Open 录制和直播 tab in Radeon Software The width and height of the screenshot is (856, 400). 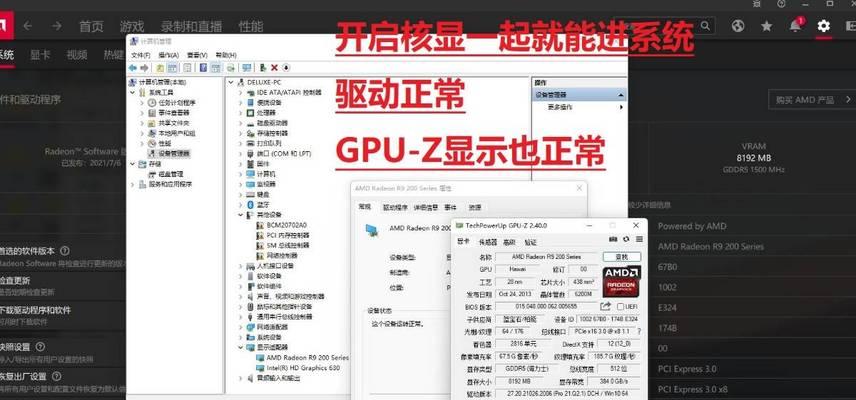[191, 26]
